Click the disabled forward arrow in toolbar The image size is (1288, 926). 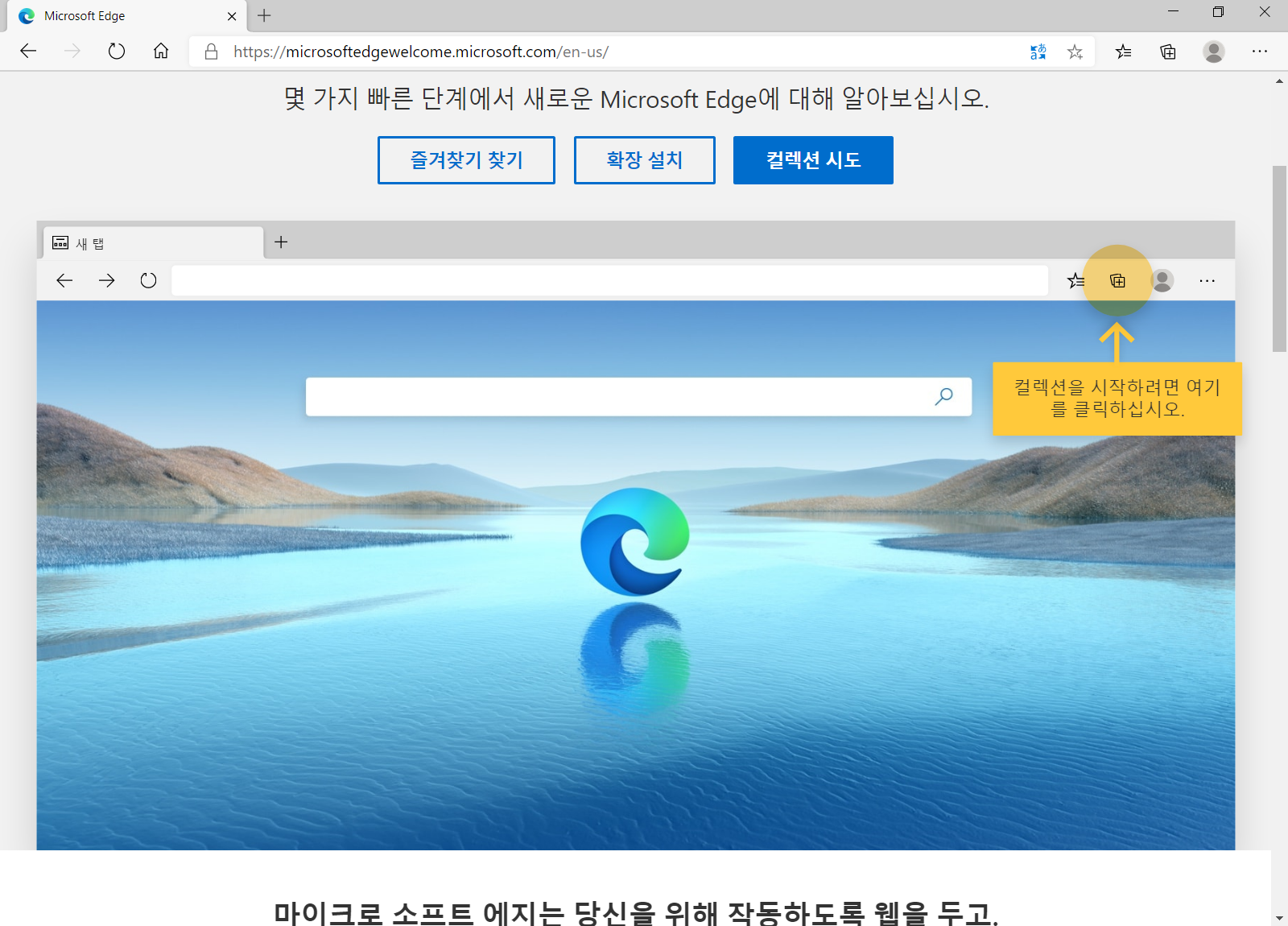click(72, 52)
